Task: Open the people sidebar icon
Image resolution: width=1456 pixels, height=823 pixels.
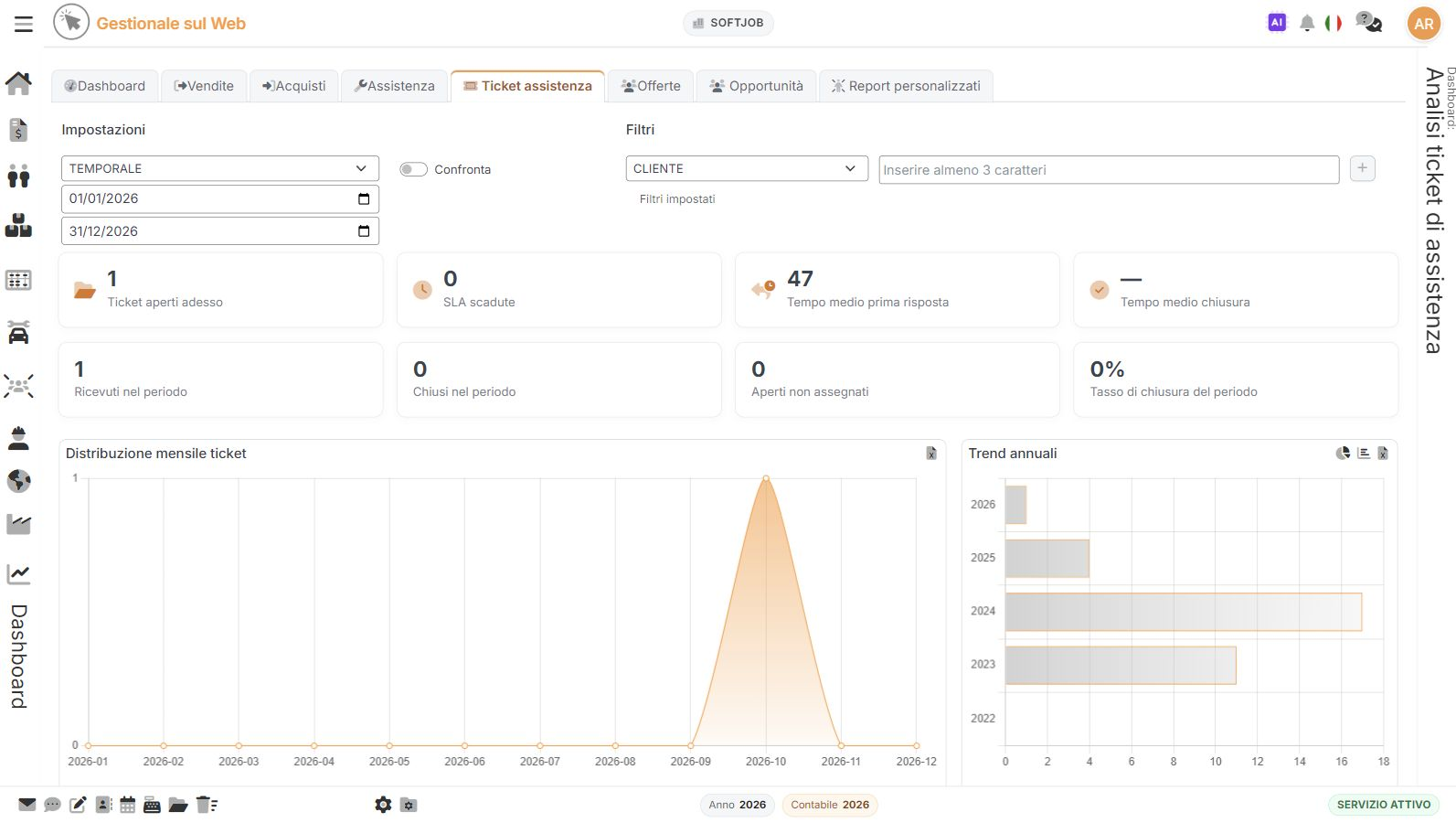Action: (18, 176)
